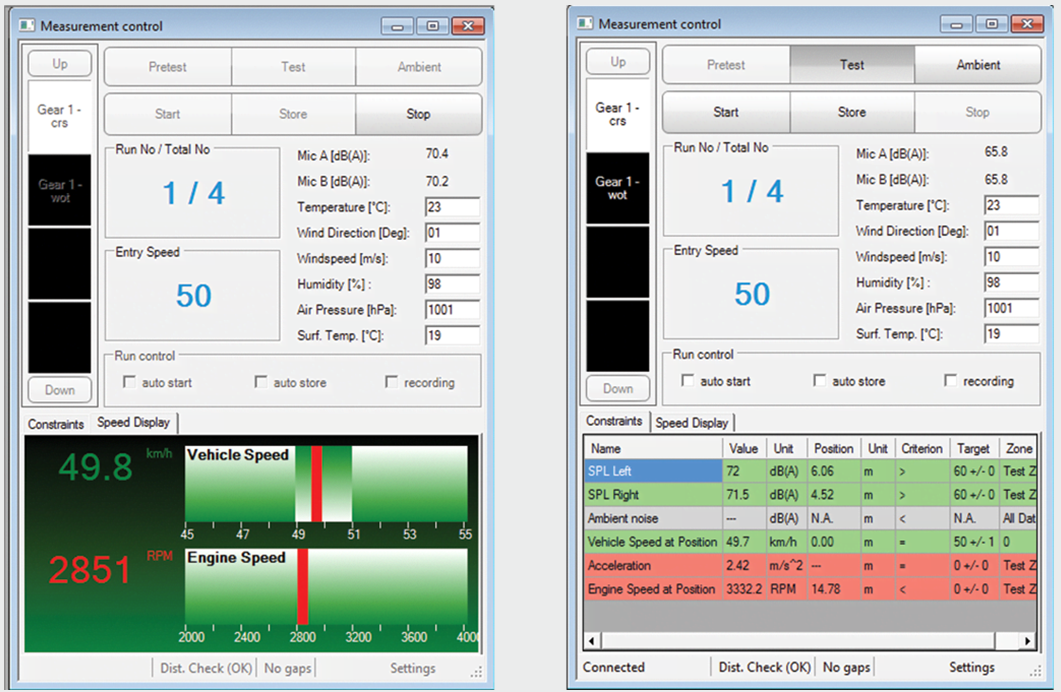Click Target column header in table
Viewport: 1061px width, 692px height.
pos(973,448)
